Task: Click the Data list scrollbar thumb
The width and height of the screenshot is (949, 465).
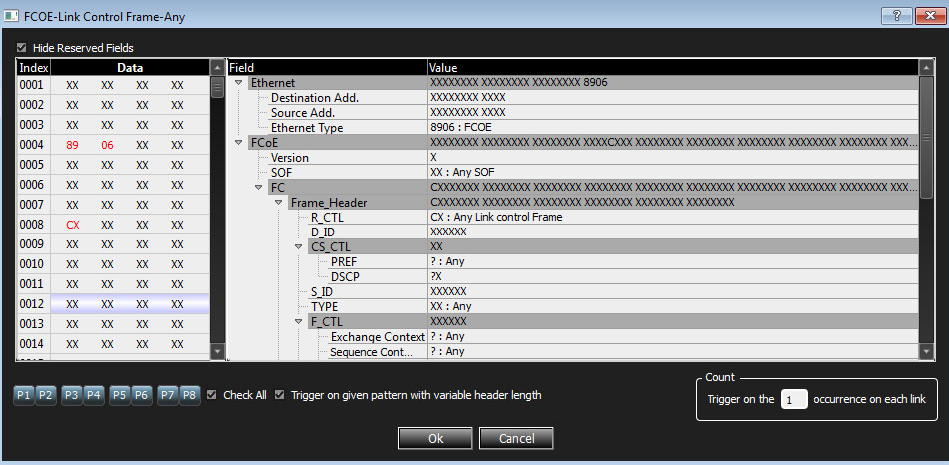Action: click(x=217, y=87)
